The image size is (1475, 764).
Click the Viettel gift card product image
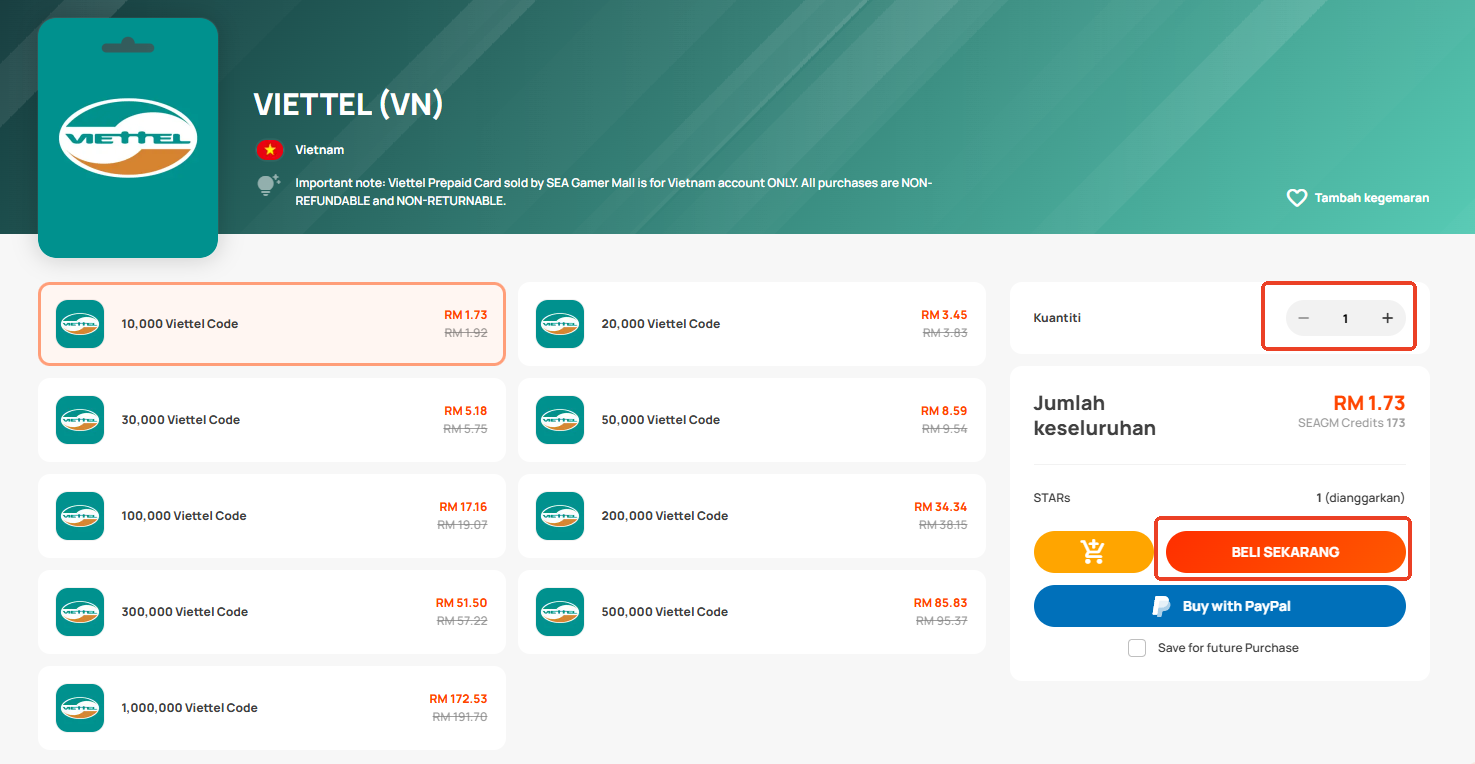[x=128, y=138]
